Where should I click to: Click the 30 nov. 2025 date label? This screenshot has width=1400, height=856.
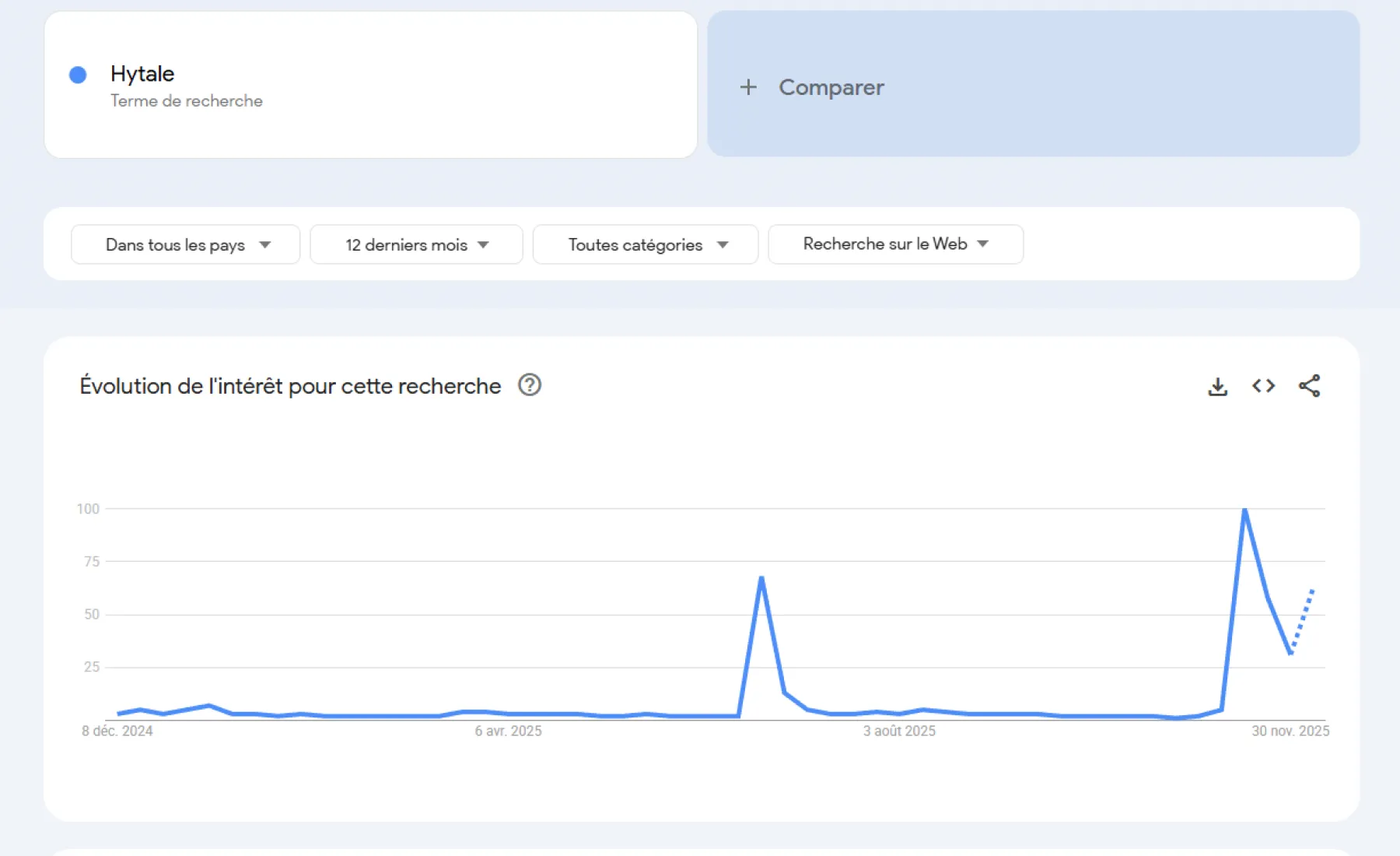tap(1292, 731)
